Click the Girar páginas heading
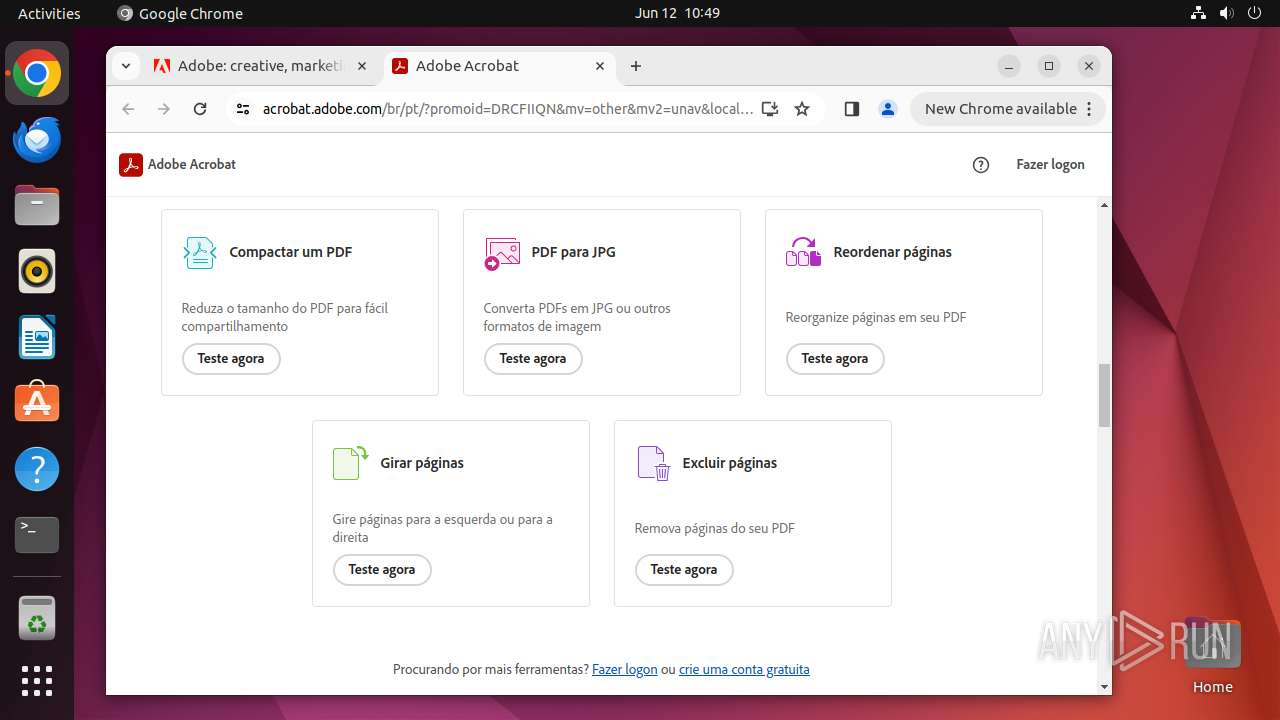Screen dimensions: 1280x720 point(422,463)
